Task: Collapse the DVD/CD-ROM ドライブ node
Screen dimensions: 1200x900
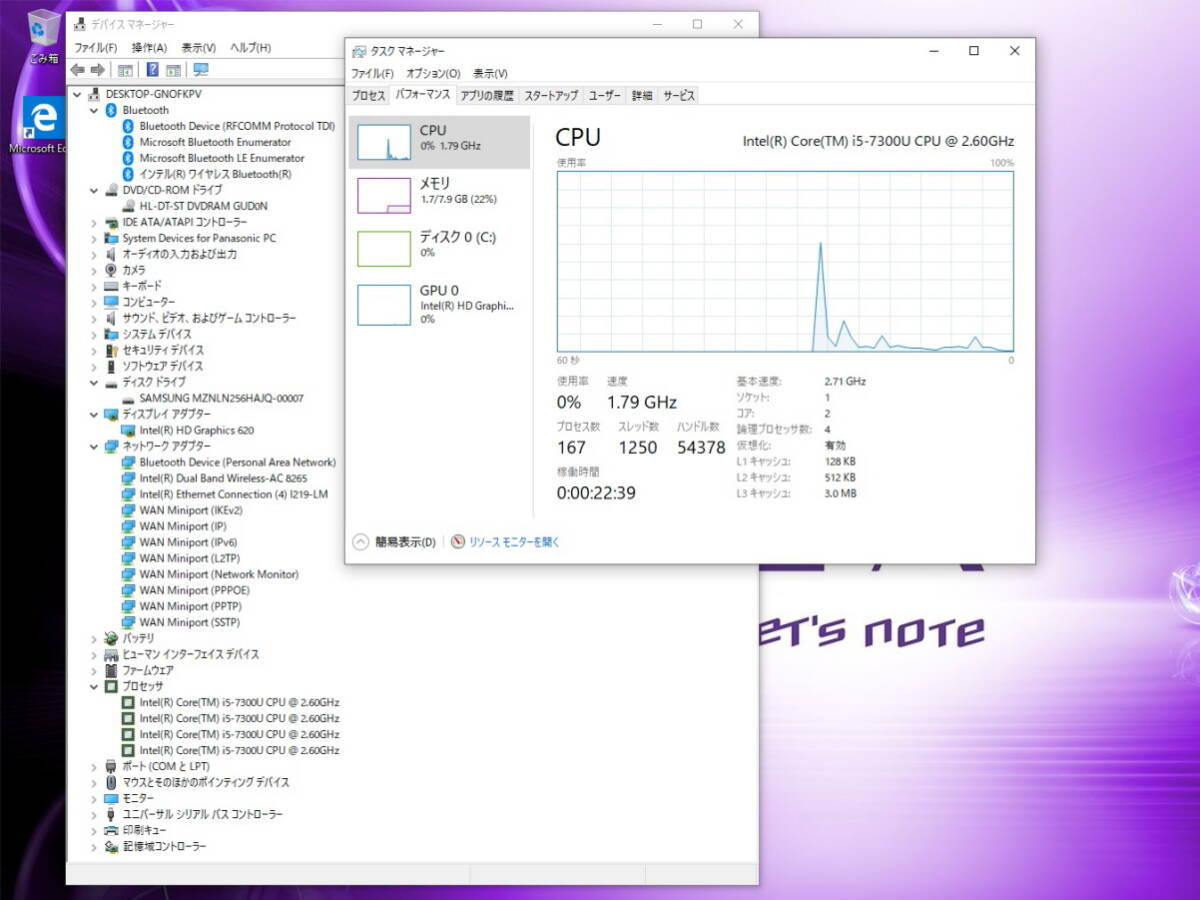Action: click(x=94, y=190)
